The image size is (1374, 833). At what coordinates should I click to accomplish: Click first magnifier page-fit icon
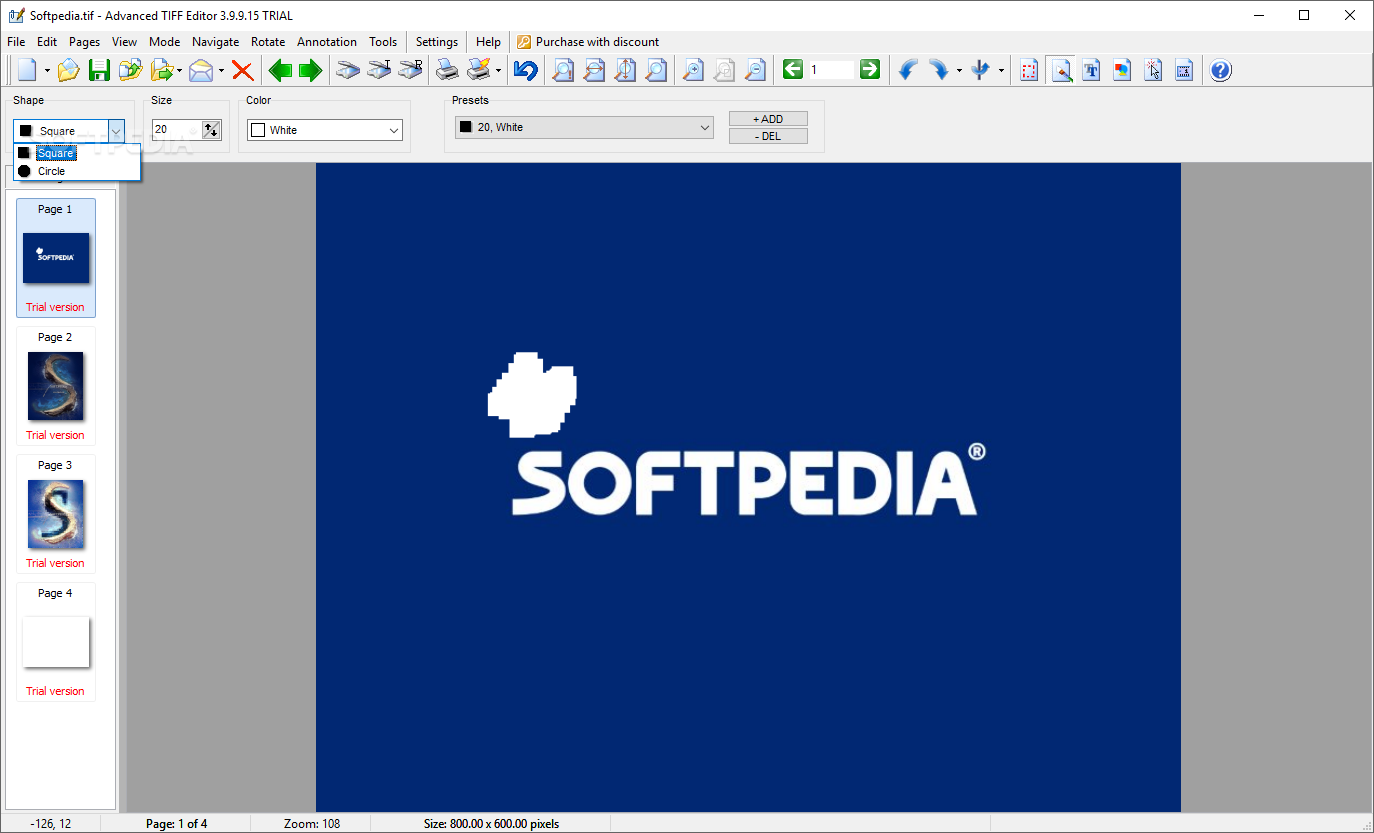tap(564, 70)
